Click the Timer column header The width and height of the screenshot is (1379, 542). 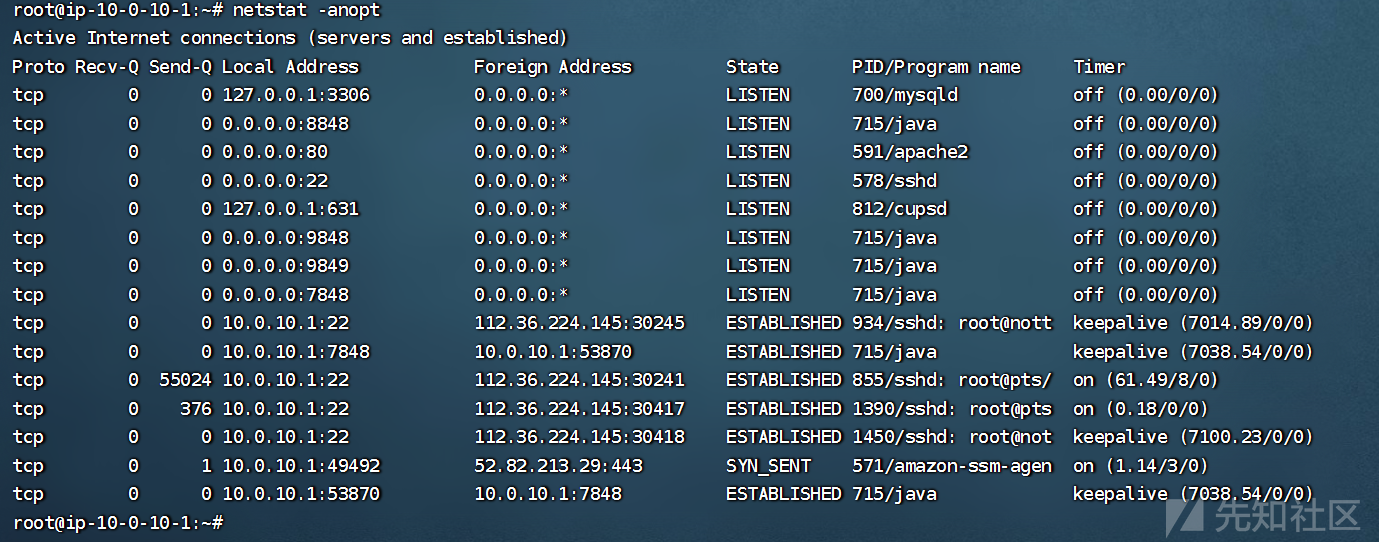pos(1099,67)
